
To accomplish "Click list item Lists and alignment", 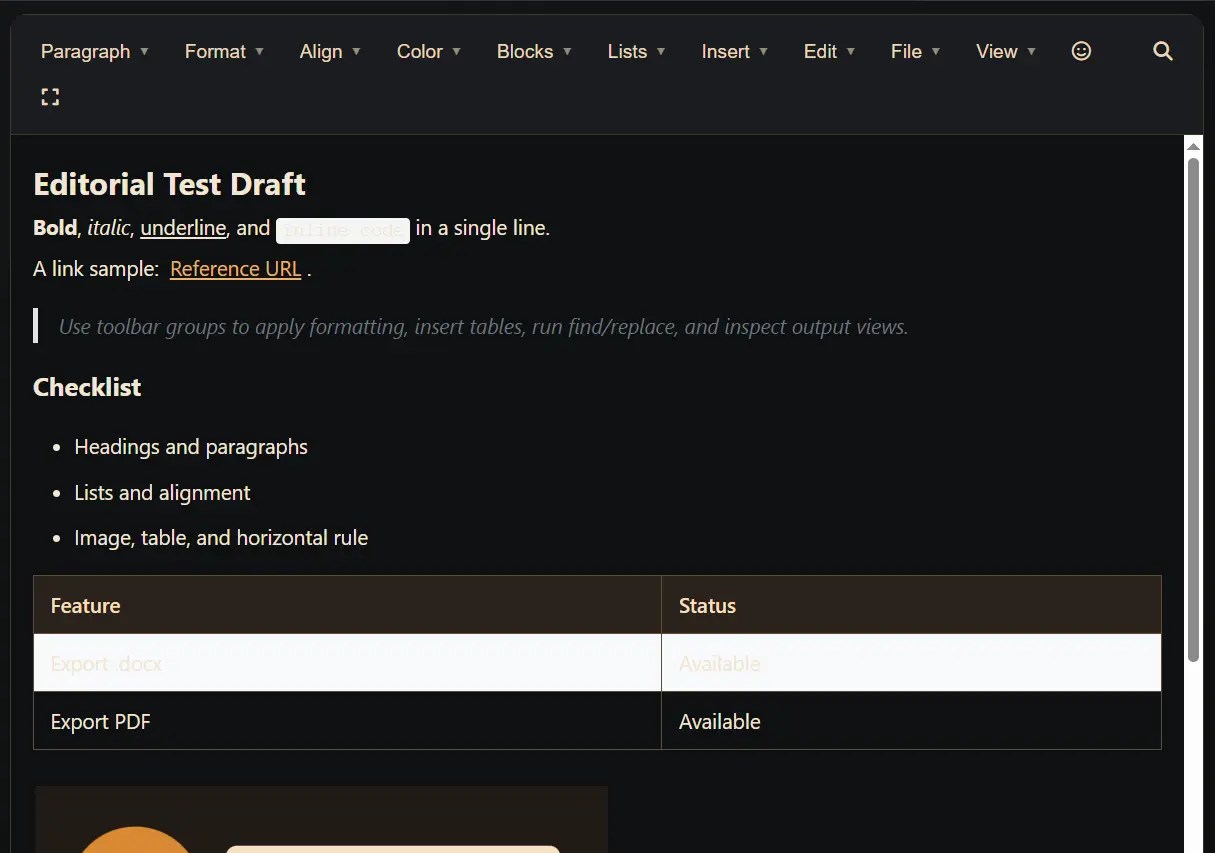I will click(x=162, y=493).
